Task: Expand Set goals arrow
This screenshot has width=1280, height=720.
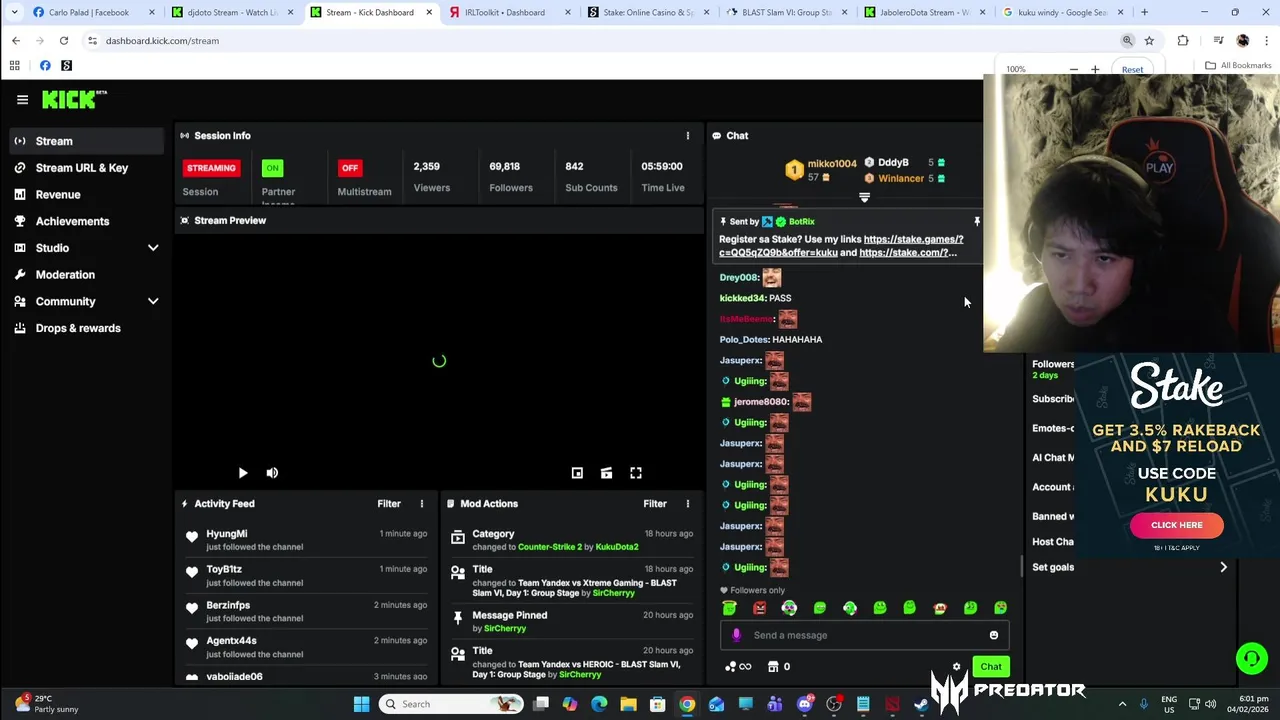Action: [1223, 568]
